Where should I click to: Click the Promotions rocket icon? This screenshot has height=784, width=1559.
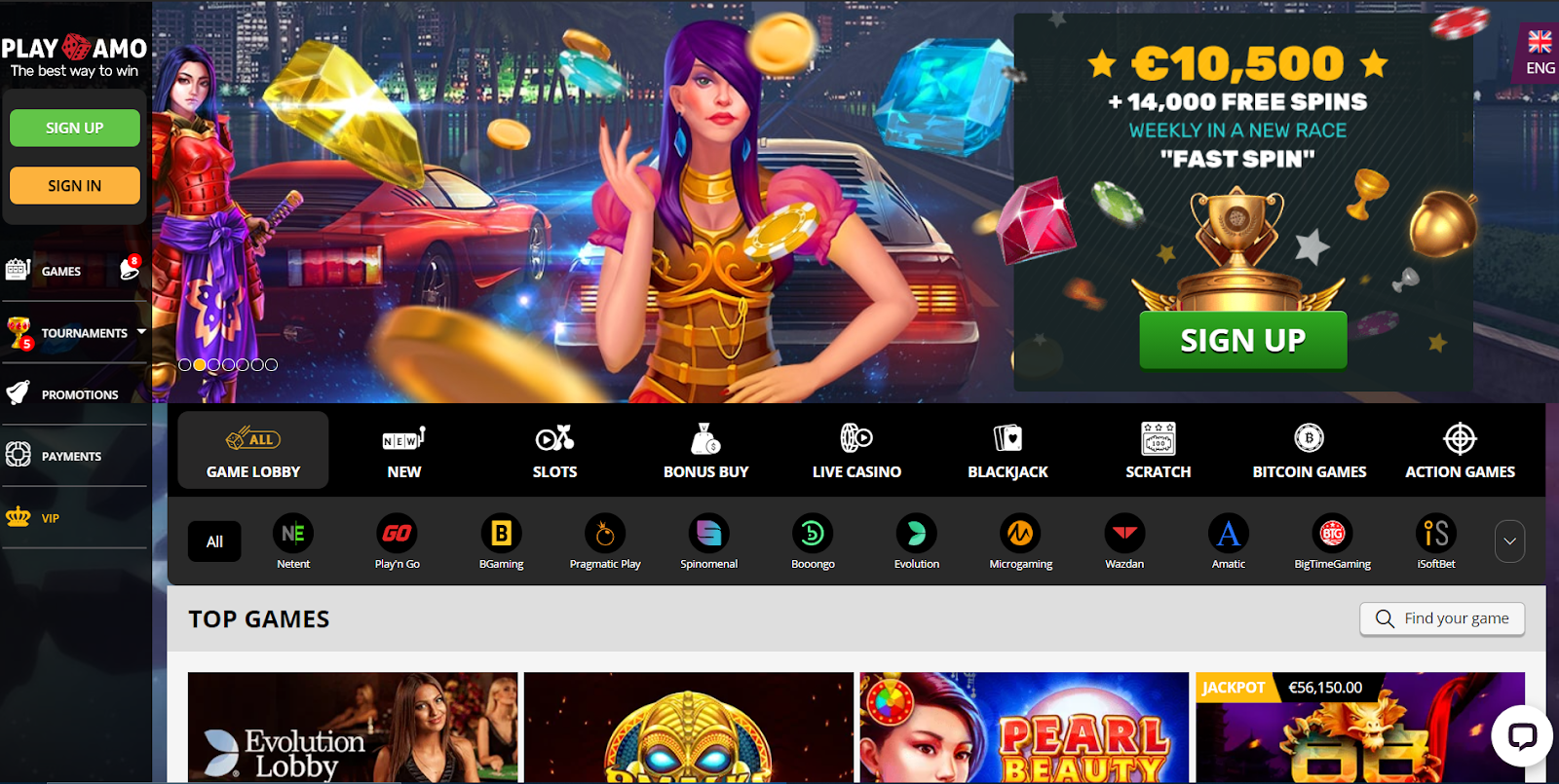19,393
